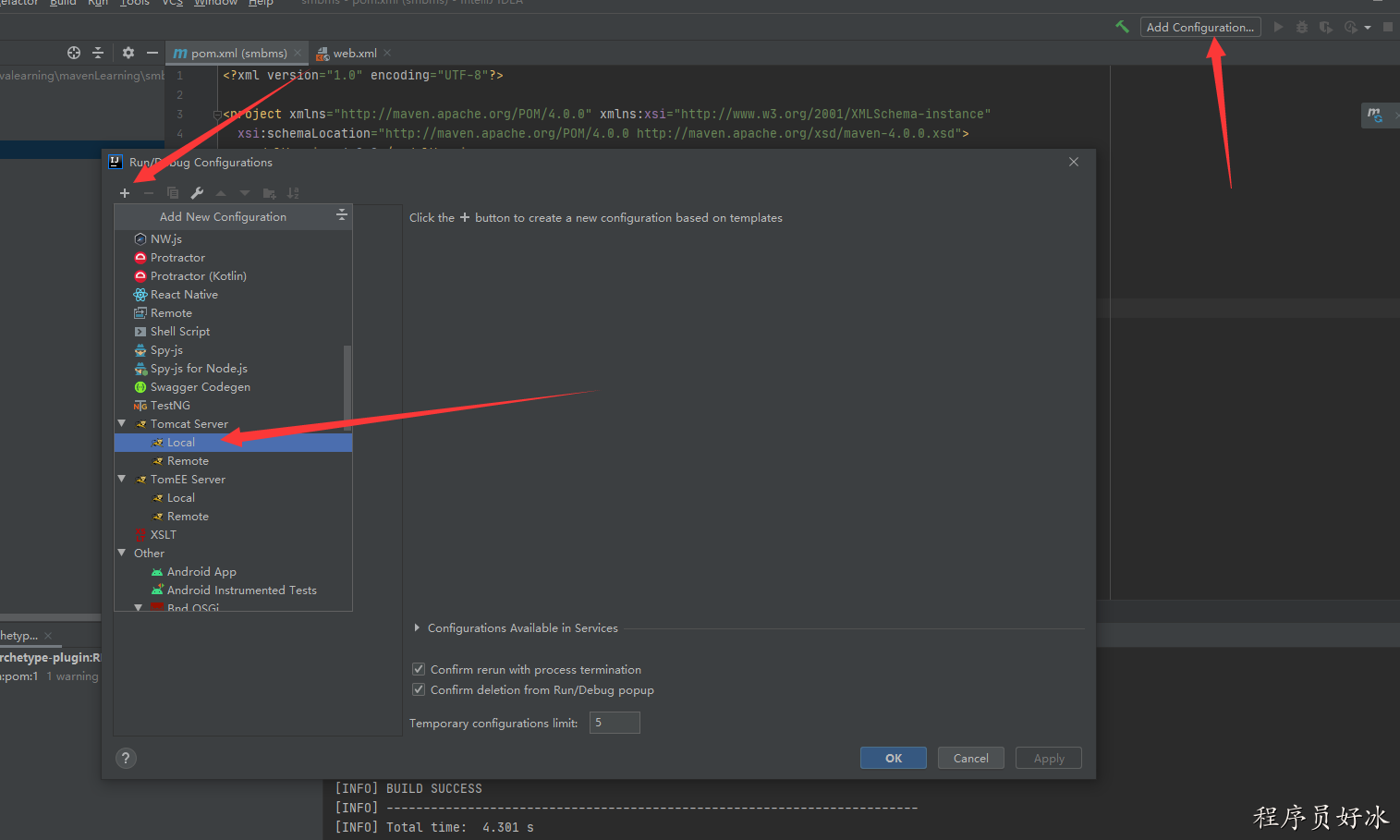The height and width of the screenshot is (840, 1400).
Task: Click the Run play icon in main toolbar
Action: 1278,27
